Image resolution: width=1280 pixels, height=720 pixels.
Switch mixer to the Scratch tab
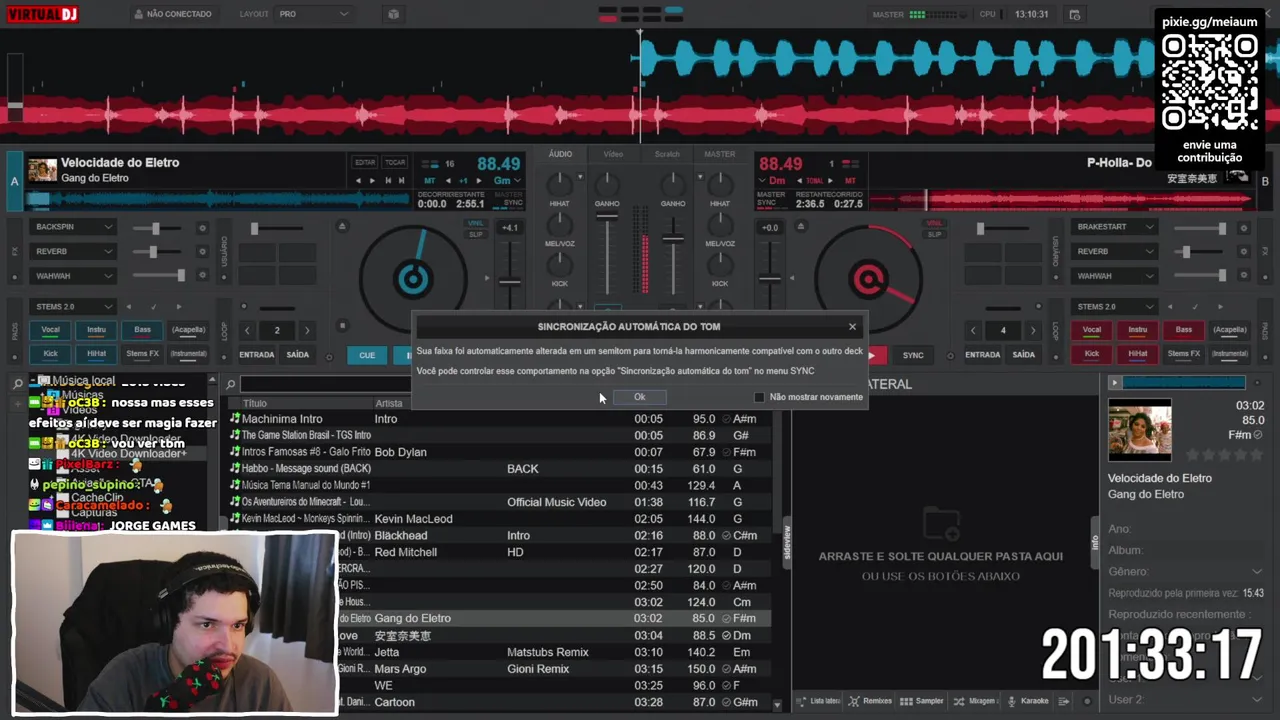coord(667,154)
